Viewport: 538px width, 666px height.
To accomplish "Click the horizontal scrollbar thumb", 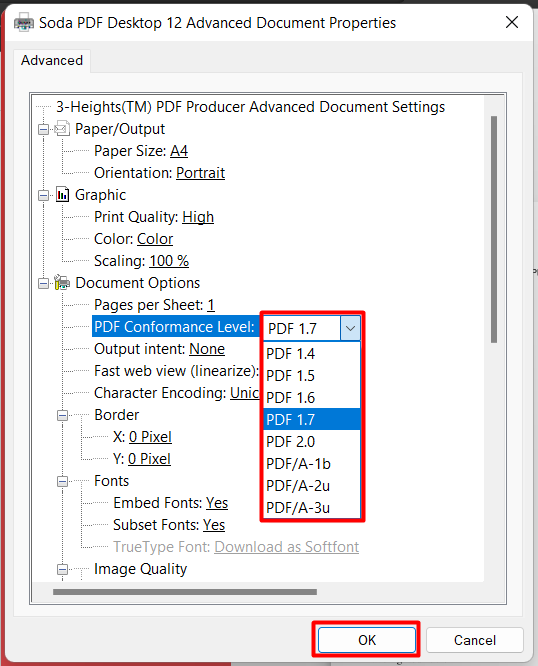I will (x=185, y=592).
